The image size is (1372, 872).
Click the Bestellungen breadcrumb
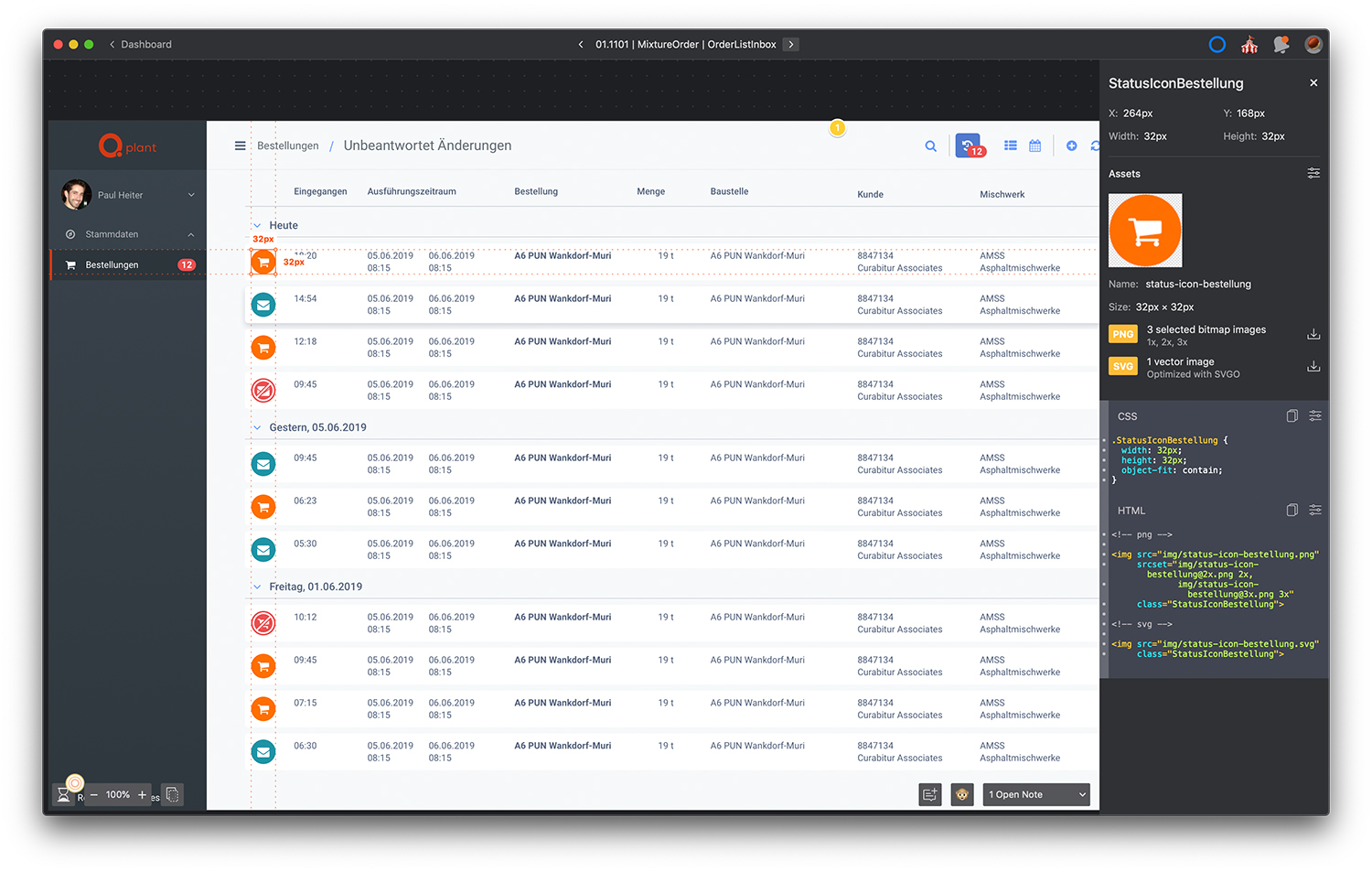point(288,145)
